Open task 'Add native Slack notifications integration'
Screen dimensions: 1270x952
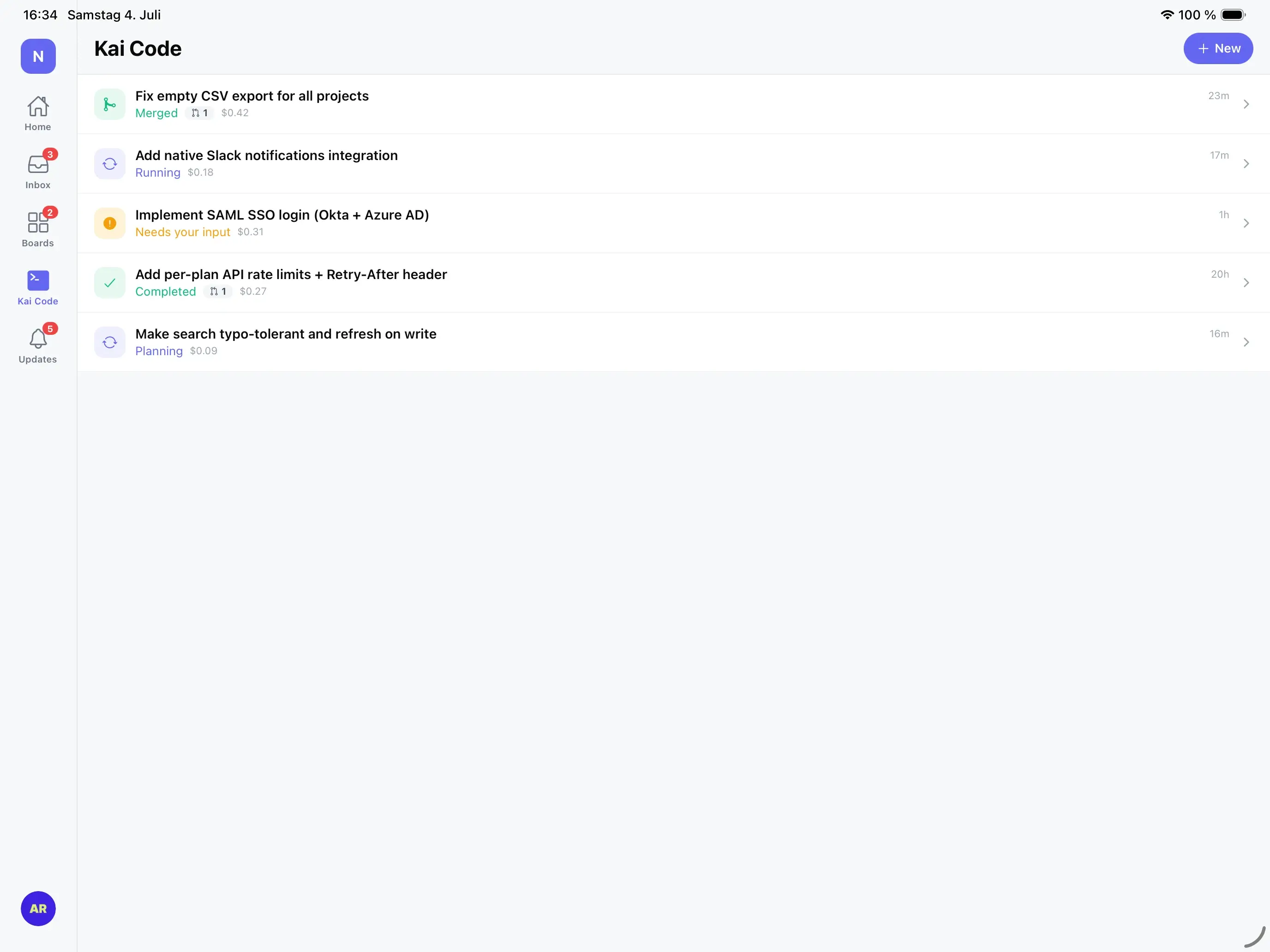click(x=673, y=164)
